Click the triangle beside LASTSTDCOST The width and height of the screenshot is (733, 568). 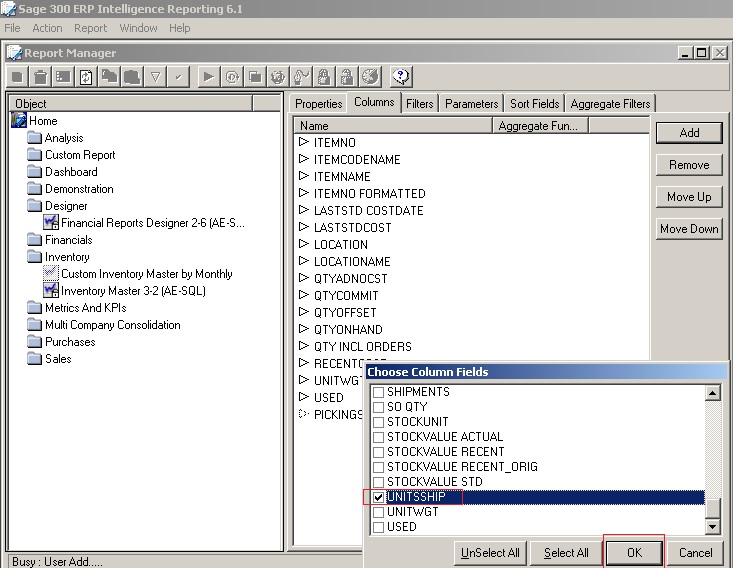304,227
